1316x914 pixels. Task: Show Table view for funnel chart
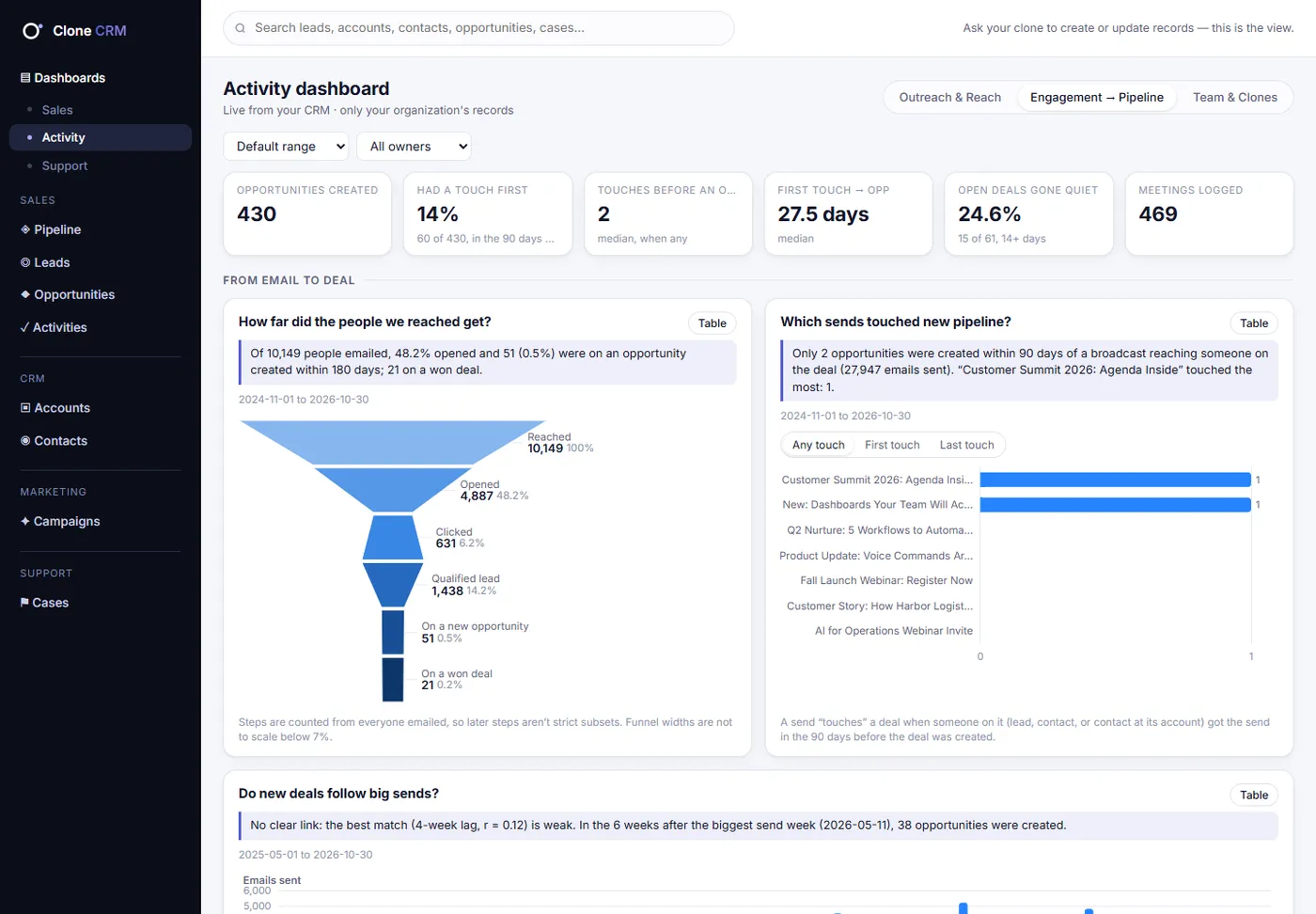713,323
